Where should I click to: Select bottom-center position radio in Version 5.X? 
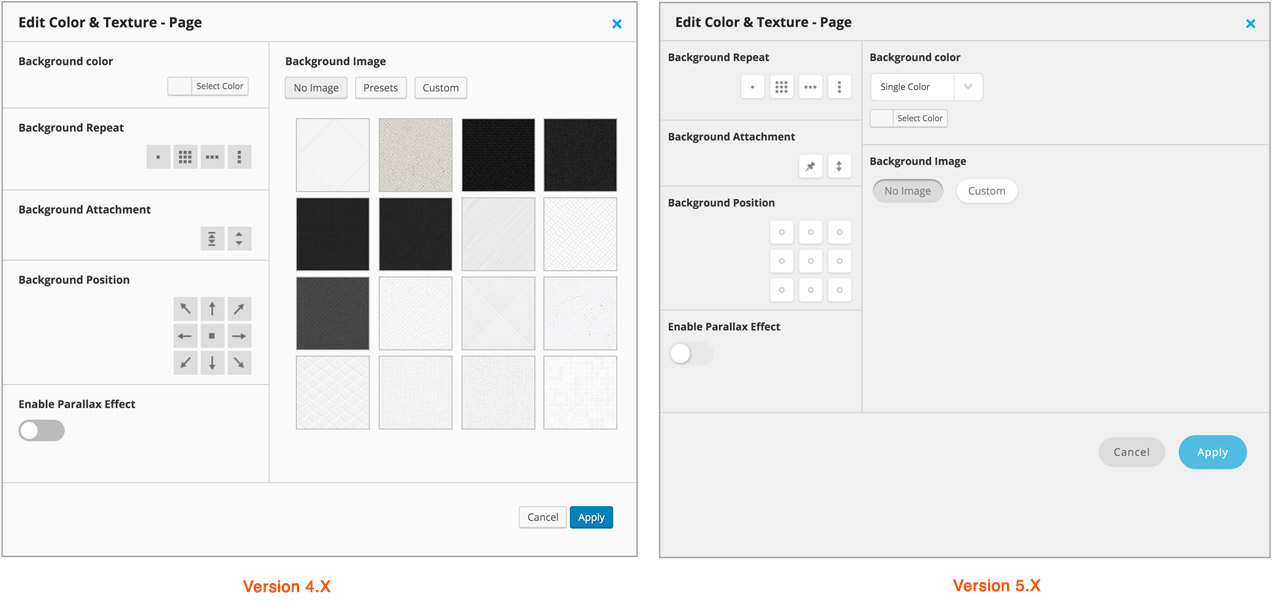coord(811,290)
